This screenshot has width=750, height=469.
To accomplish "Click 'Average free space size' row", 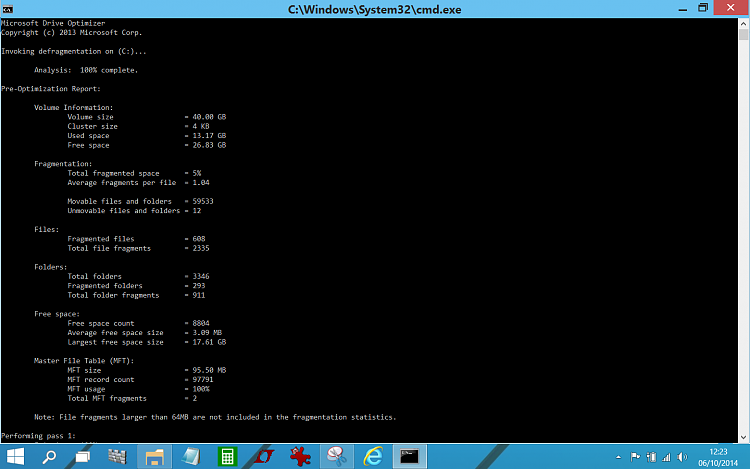I will [145, 332].
